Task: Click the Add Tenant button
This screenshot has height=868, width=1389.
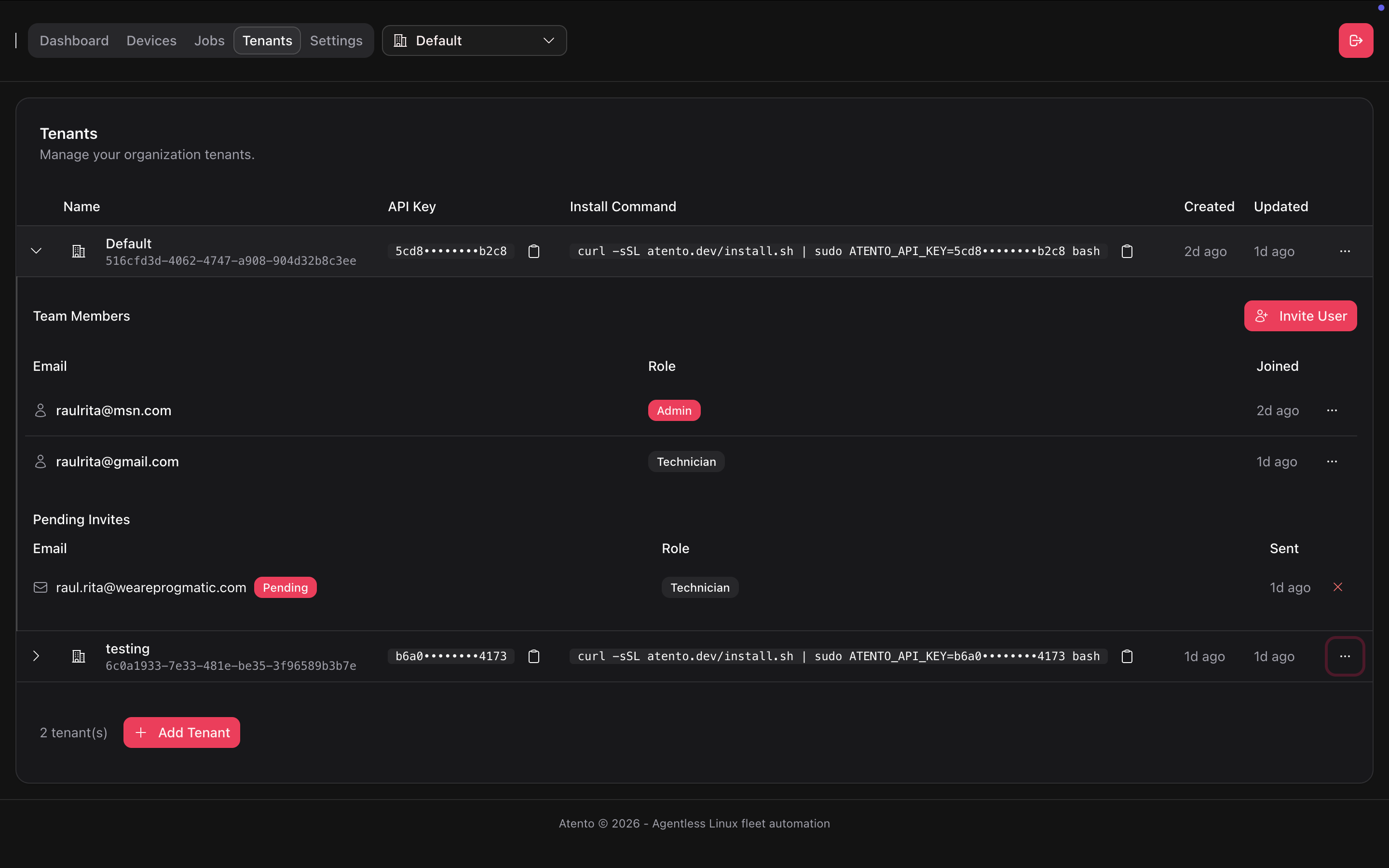Action: point(181,732)
